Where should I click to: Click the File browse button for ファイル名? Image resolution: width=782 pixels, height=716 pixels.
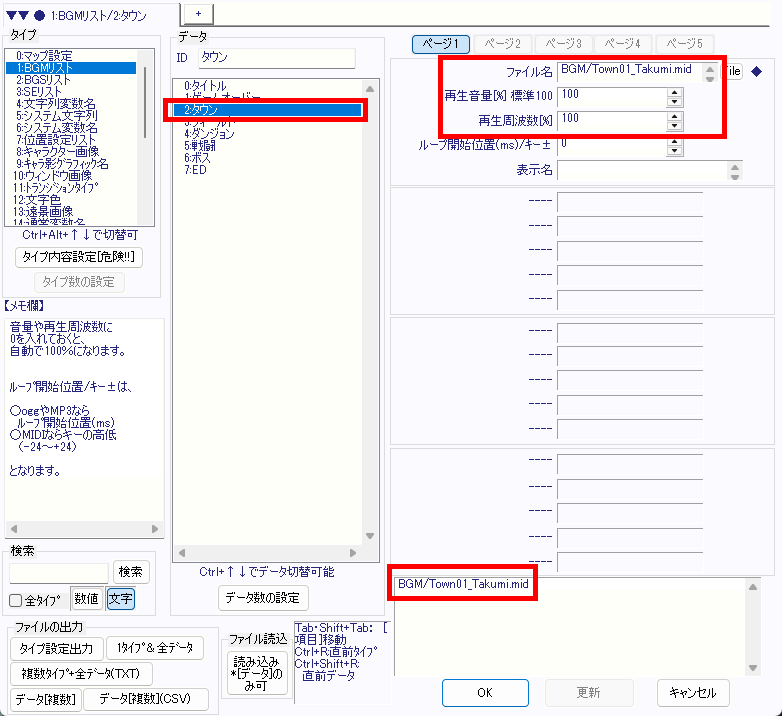[x=734, y=71]
